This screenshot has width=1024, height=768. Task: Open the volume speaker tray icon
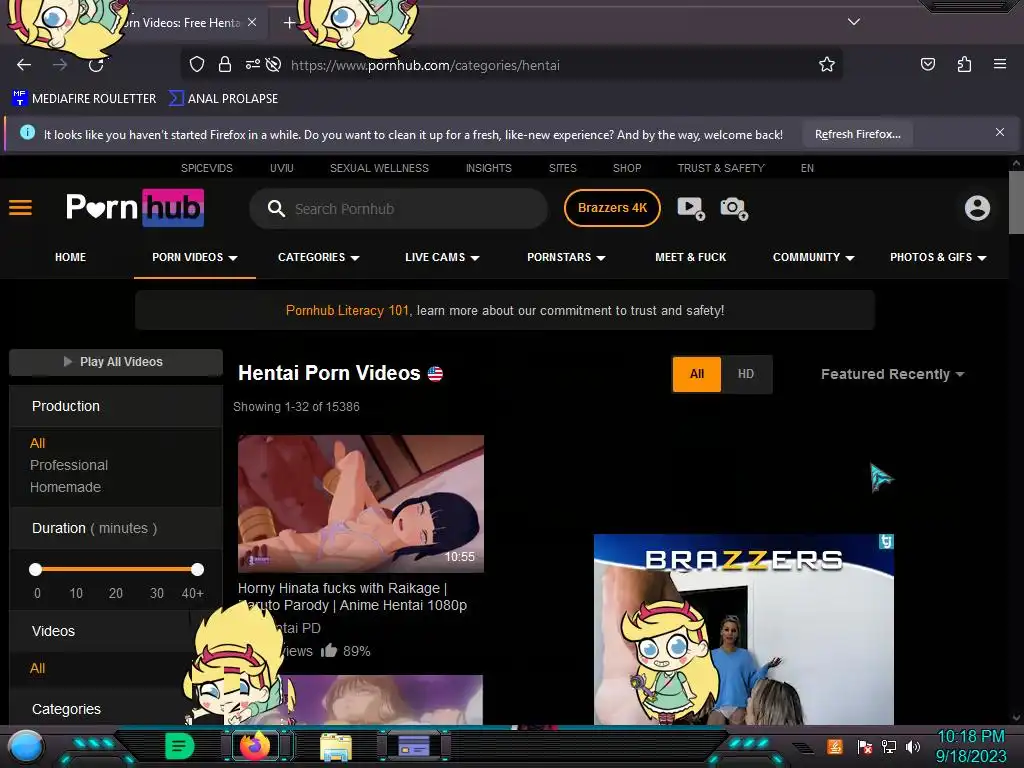[x=913, y=746]
